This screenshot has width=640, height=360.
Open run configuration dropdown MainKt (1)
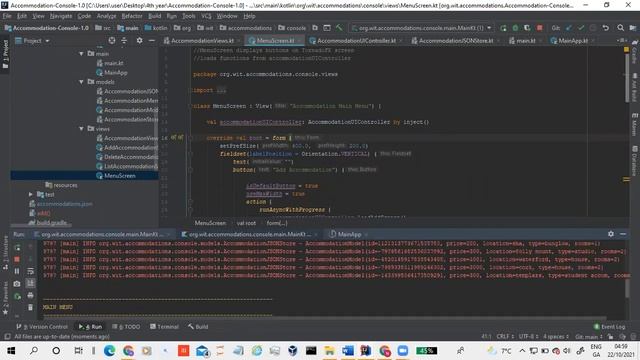click(421, 28)
